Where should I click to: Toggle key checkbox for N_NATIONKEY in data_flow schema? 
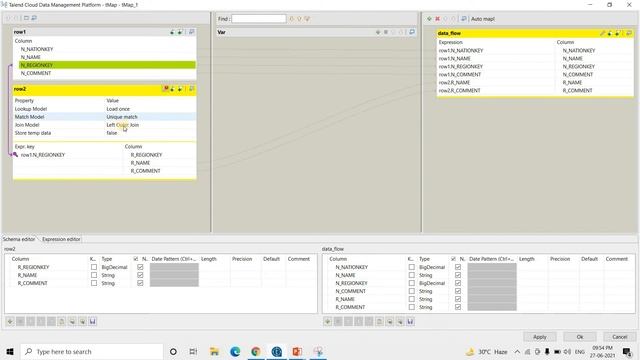(411, 267)
